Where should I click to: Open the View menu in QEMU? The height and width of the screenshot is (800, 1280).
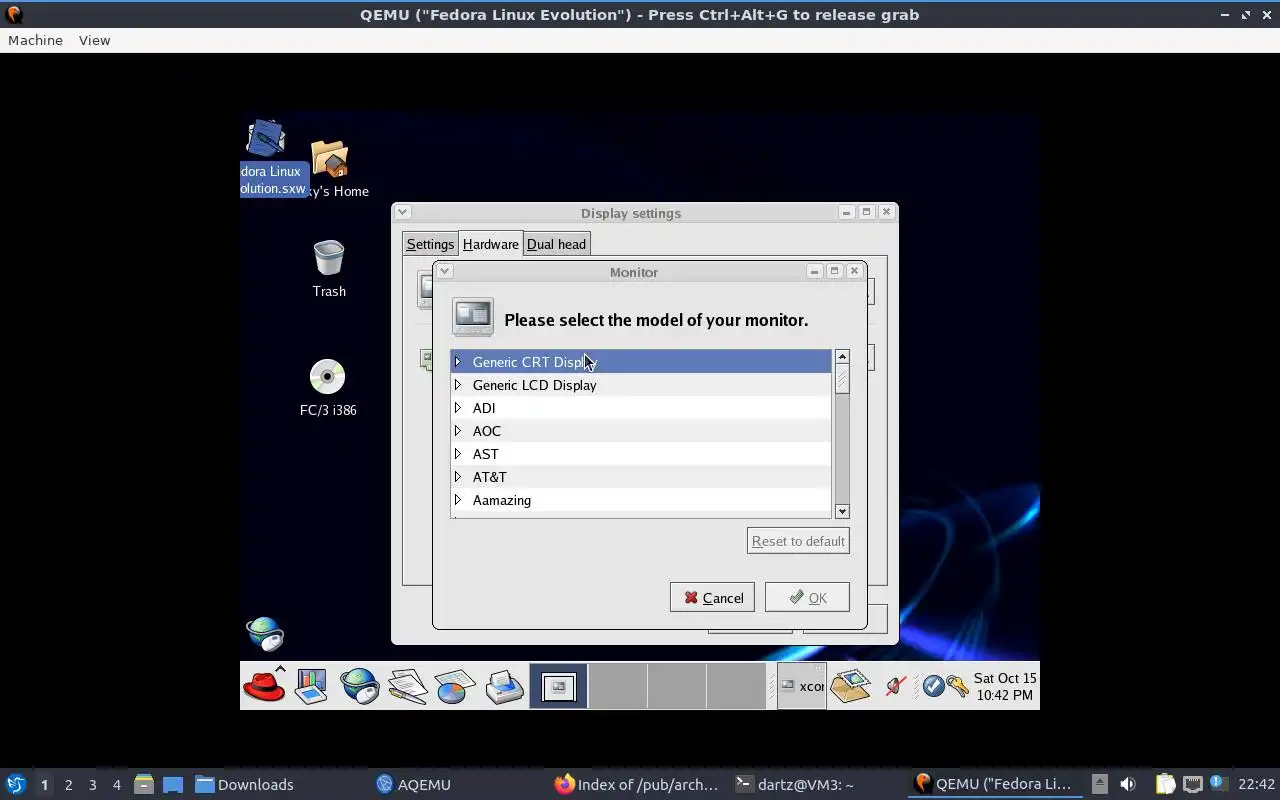pyautogui.click(x=94, y=40)
